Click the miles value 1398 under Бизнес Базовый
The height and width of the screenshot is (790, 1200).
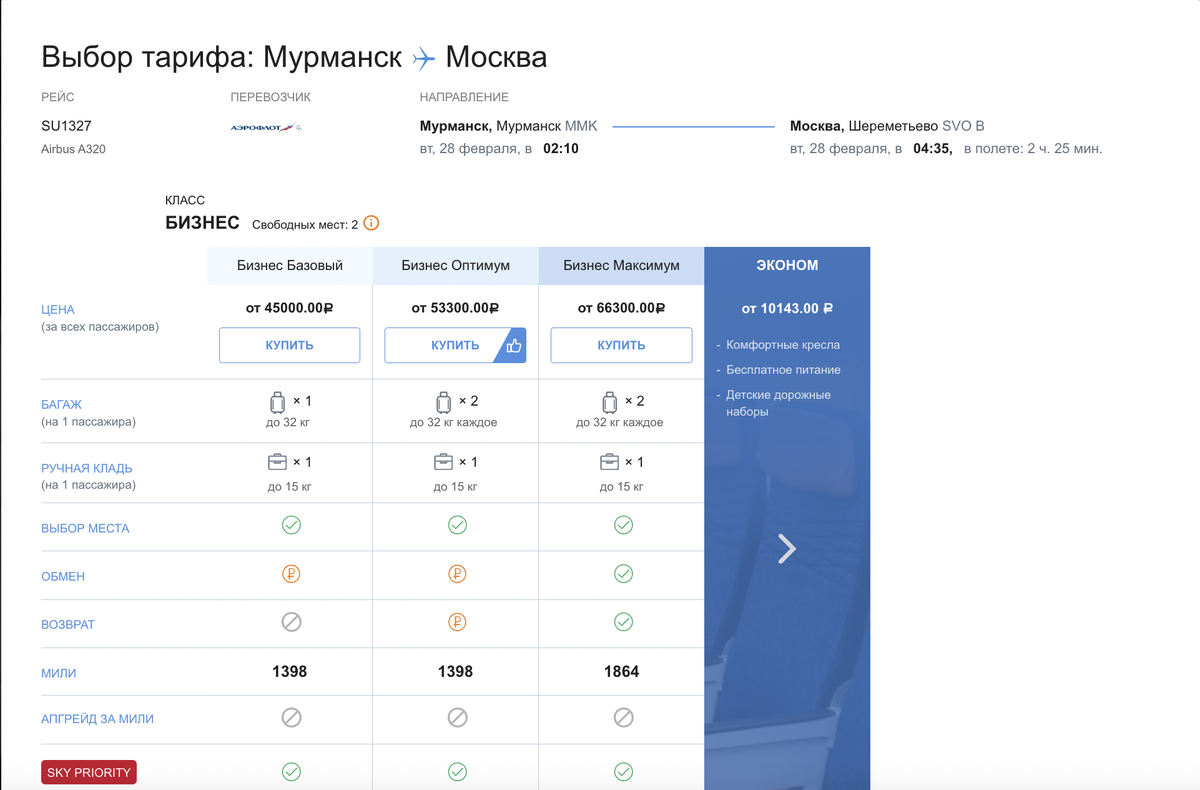[x=290, y=672]
